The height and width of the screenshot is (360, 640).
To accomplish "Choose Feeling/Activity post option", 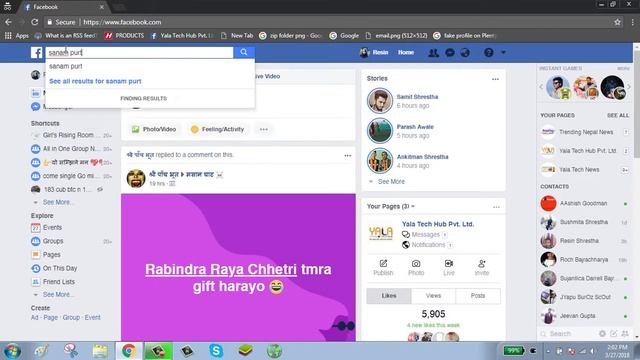I will (x=217, y=129).
